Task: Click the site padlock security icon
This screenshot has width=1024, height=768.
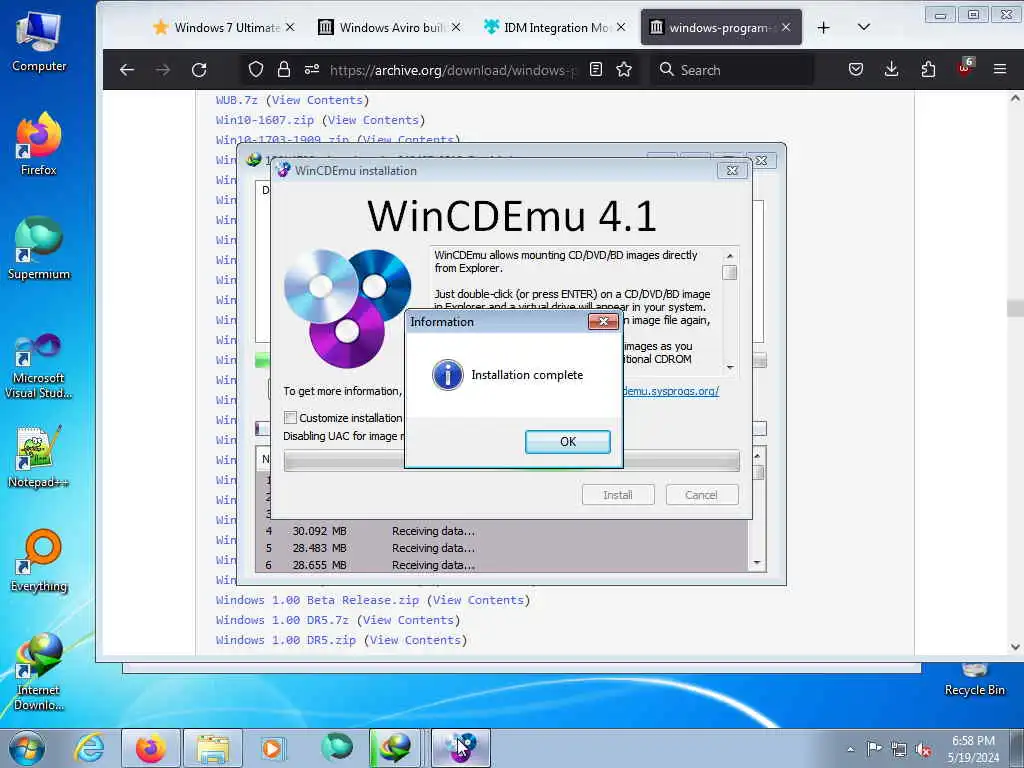Action: [x=283, y=69]
